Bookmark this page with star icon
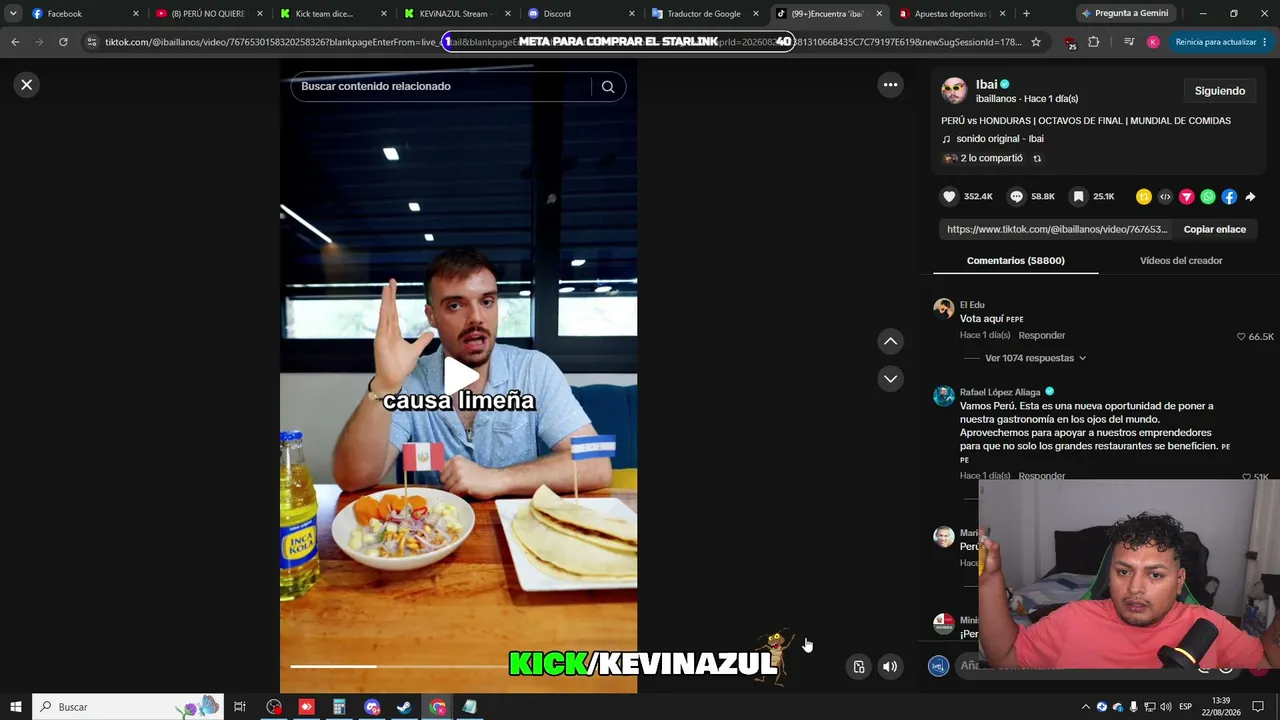This screenshot has height=720, width=1280. [x=1036, y=42]
